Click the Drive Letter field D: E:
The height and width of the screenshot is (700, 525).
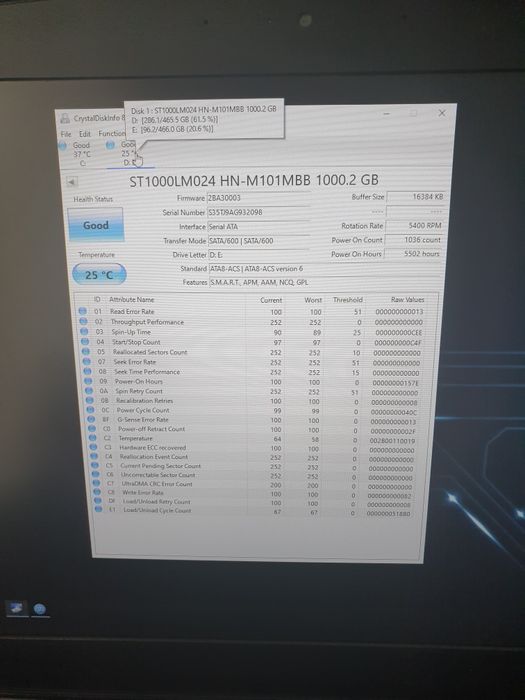click(258, 255)
